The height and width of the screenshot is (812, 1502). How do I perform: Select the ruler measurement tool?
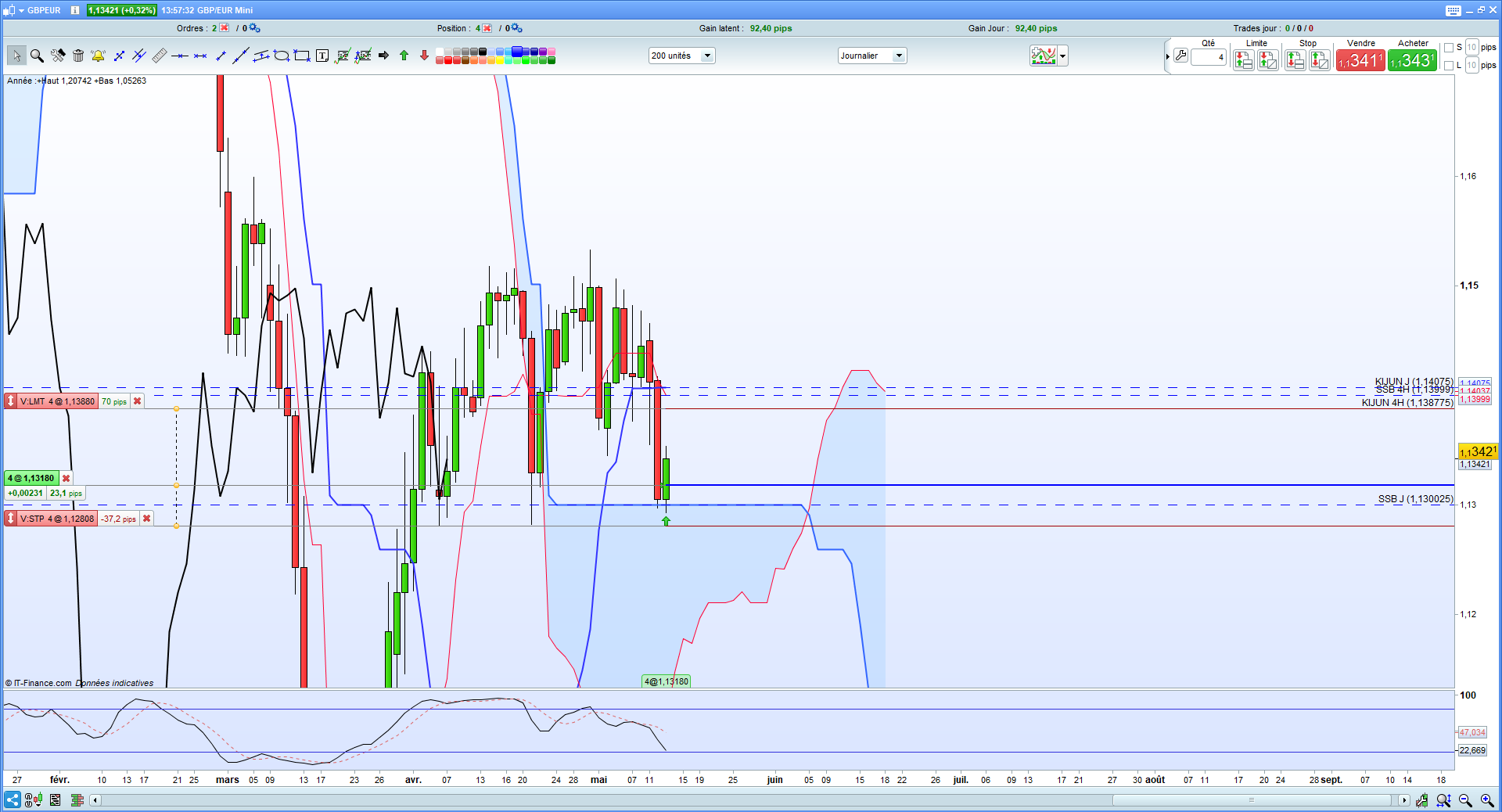coord(160,56)
